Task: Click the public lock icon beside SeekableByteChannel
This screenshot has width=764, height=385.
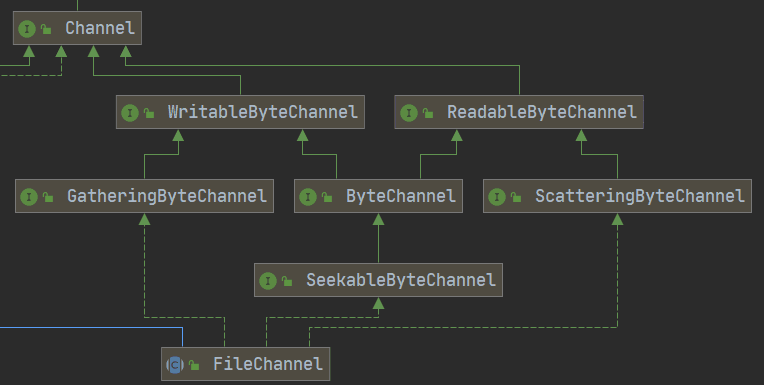Action: 287,281
